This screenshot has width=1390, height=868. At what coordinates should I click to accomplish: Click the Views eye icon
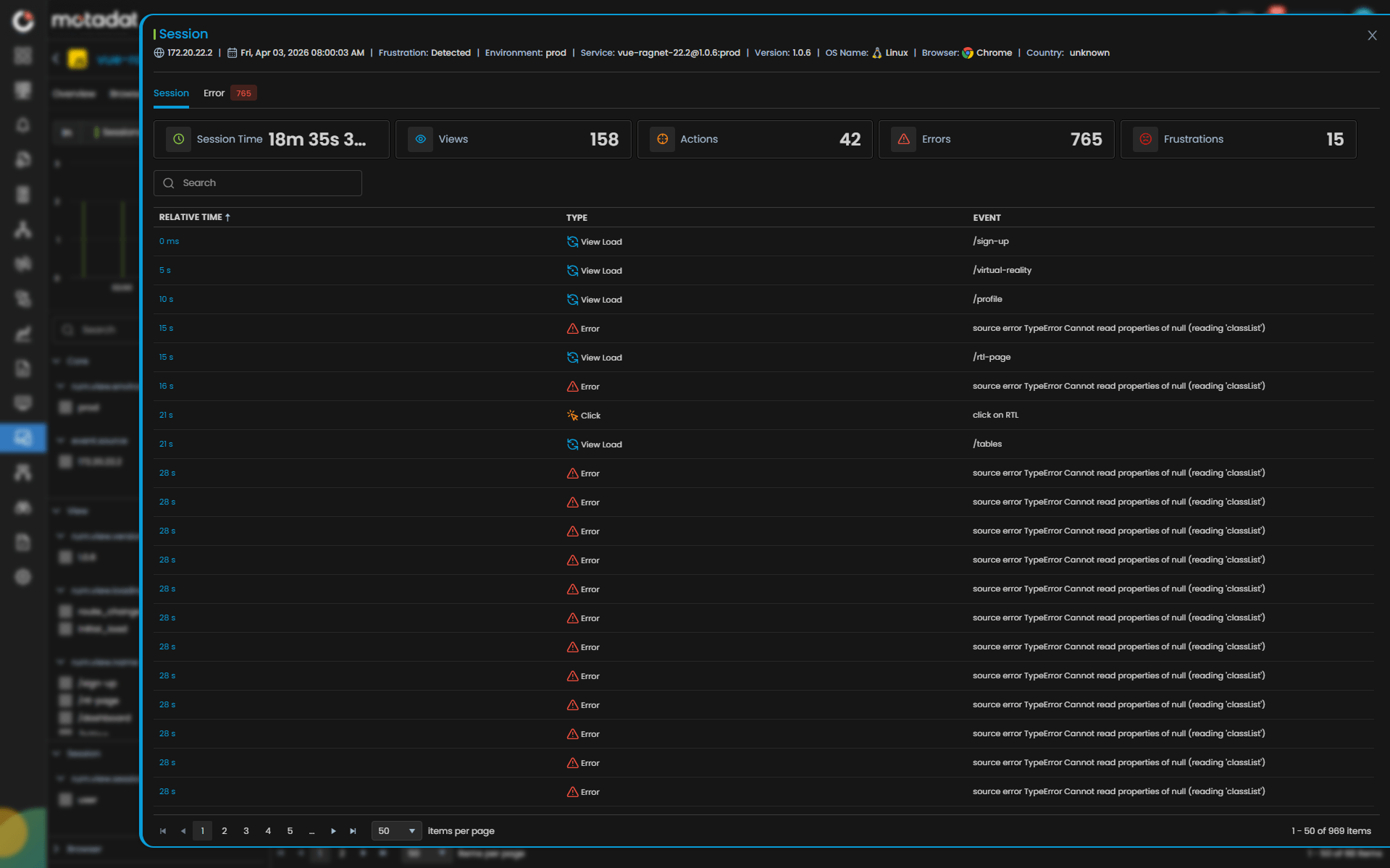coord(420,139)
